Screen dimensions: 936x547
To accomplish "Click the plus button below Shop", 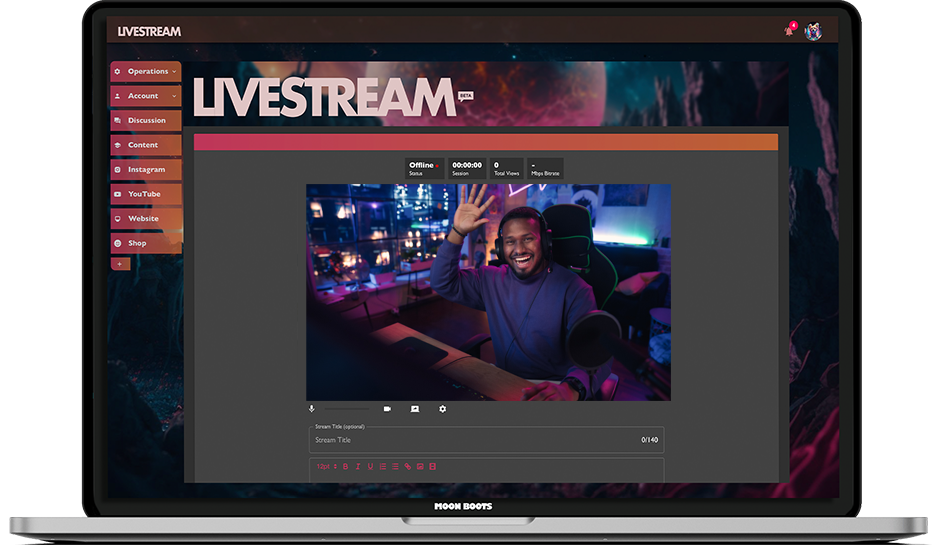I will click(x=120, y=264).
